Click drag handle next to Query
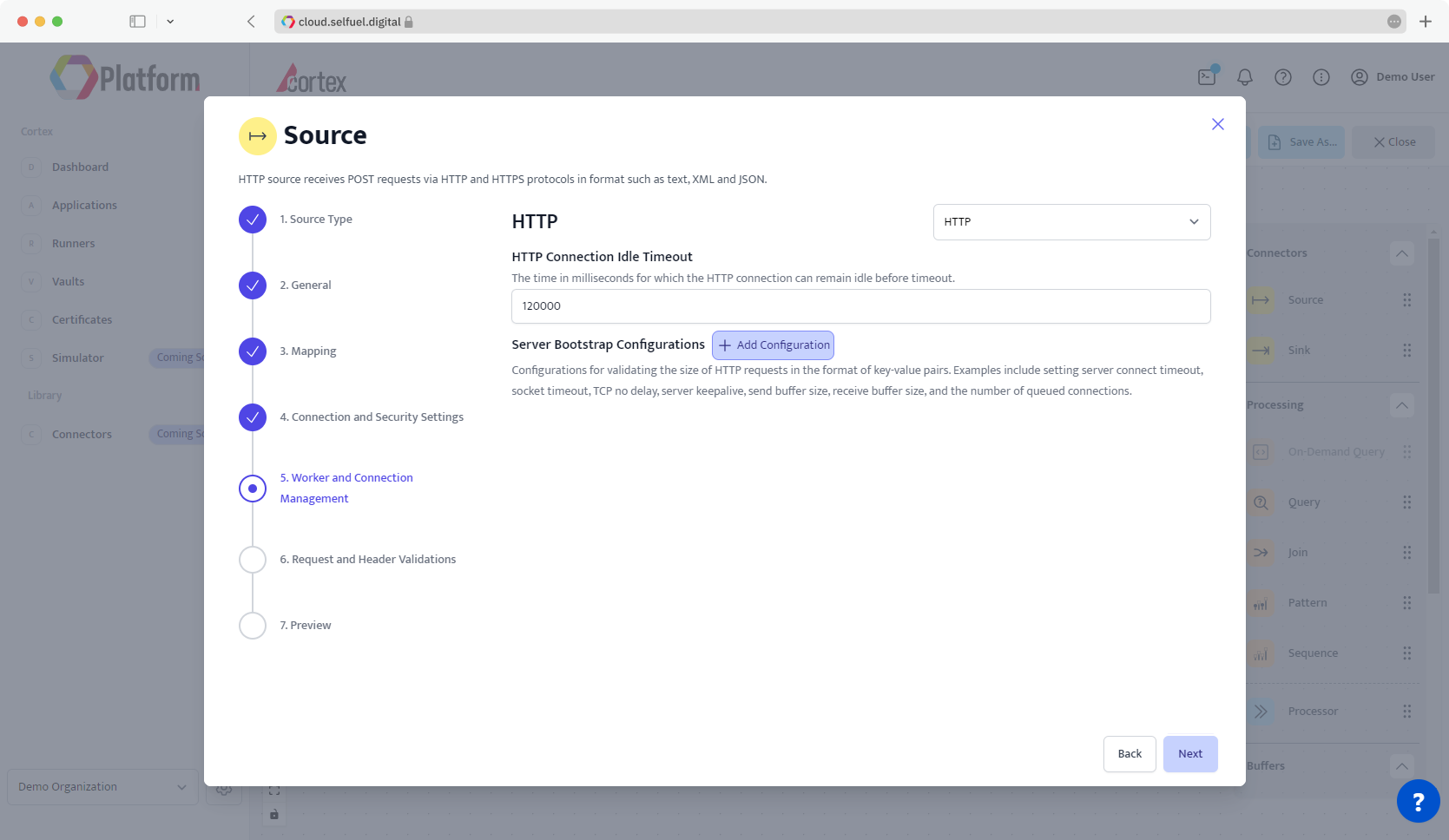1449x840 pixels. [1406, 502]
